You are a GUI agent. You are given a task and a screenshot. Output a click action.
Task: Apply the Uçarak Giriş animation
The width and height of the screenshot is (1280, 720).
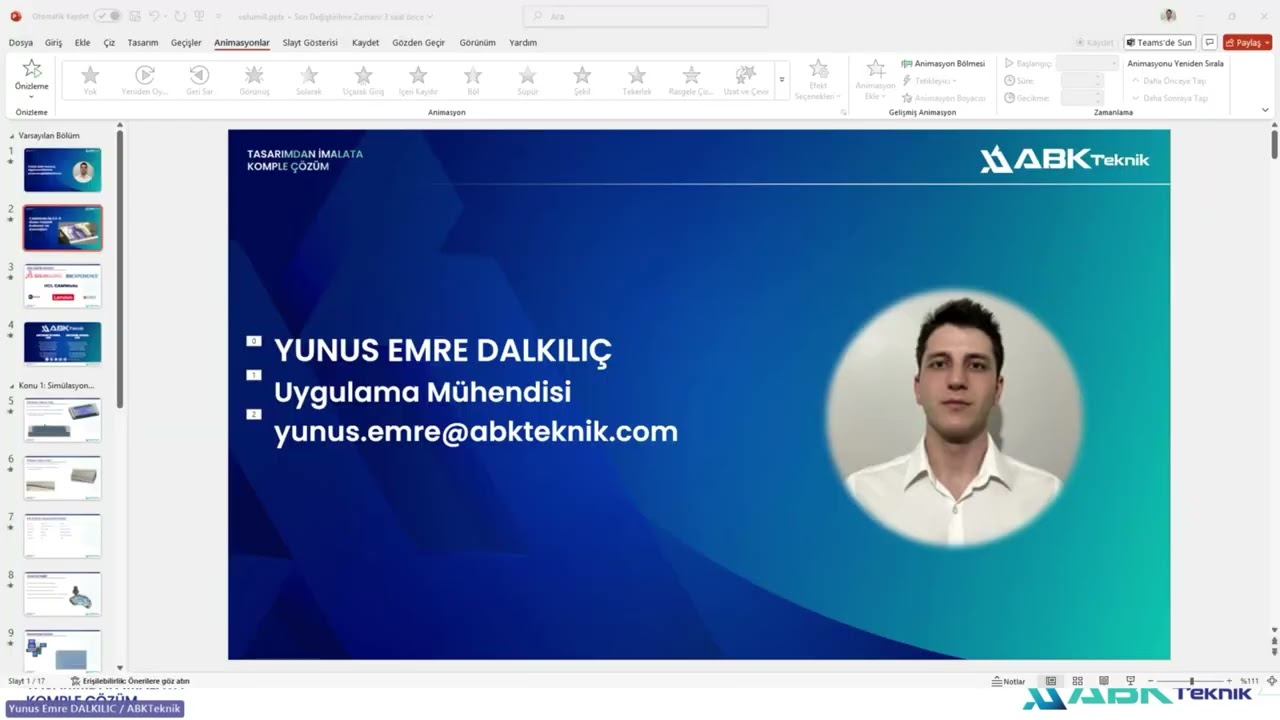coord(363,80)
